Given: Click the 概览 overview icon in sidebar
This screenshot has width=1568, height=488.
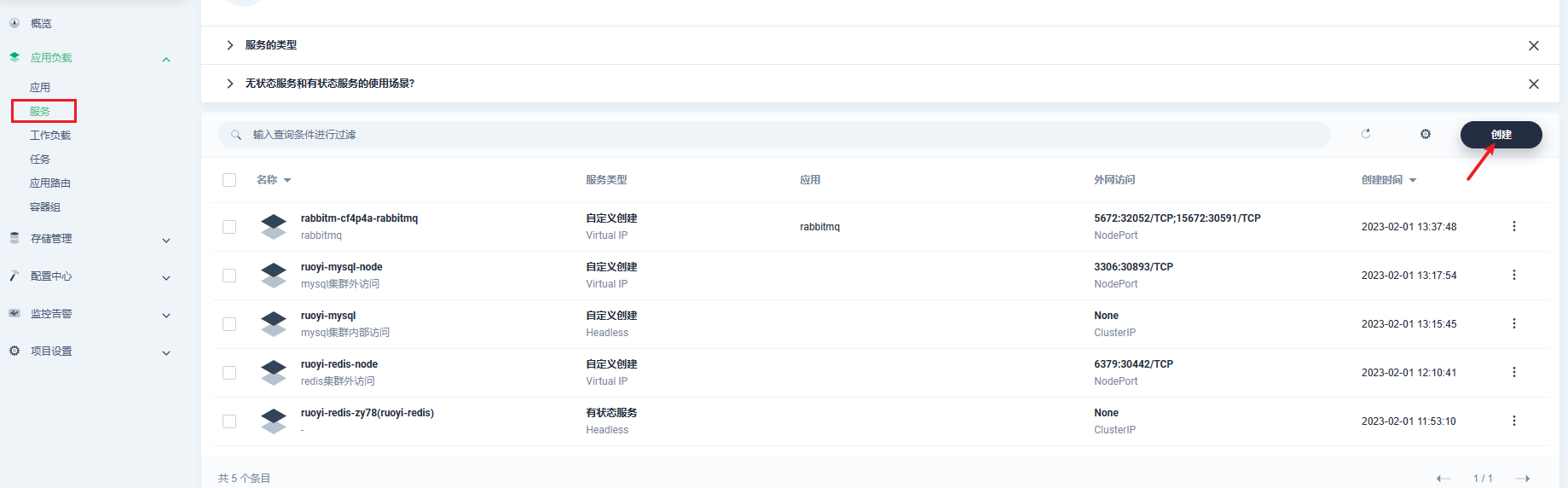Looking at the screenshot, I should [14, 23].
